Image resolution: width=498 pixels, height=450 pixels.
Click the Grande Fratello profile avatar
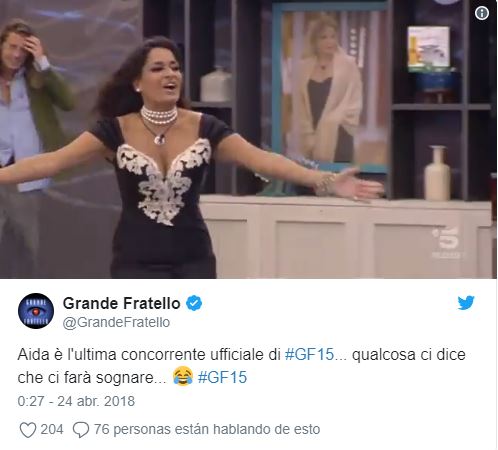tap(36, 311)
